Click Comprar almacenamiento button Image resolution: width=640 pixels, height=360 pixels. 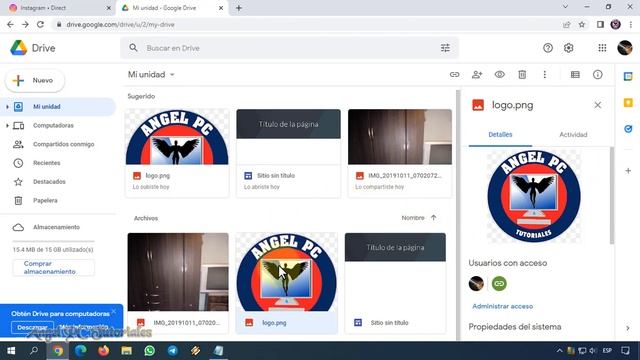tap(53, 268)
